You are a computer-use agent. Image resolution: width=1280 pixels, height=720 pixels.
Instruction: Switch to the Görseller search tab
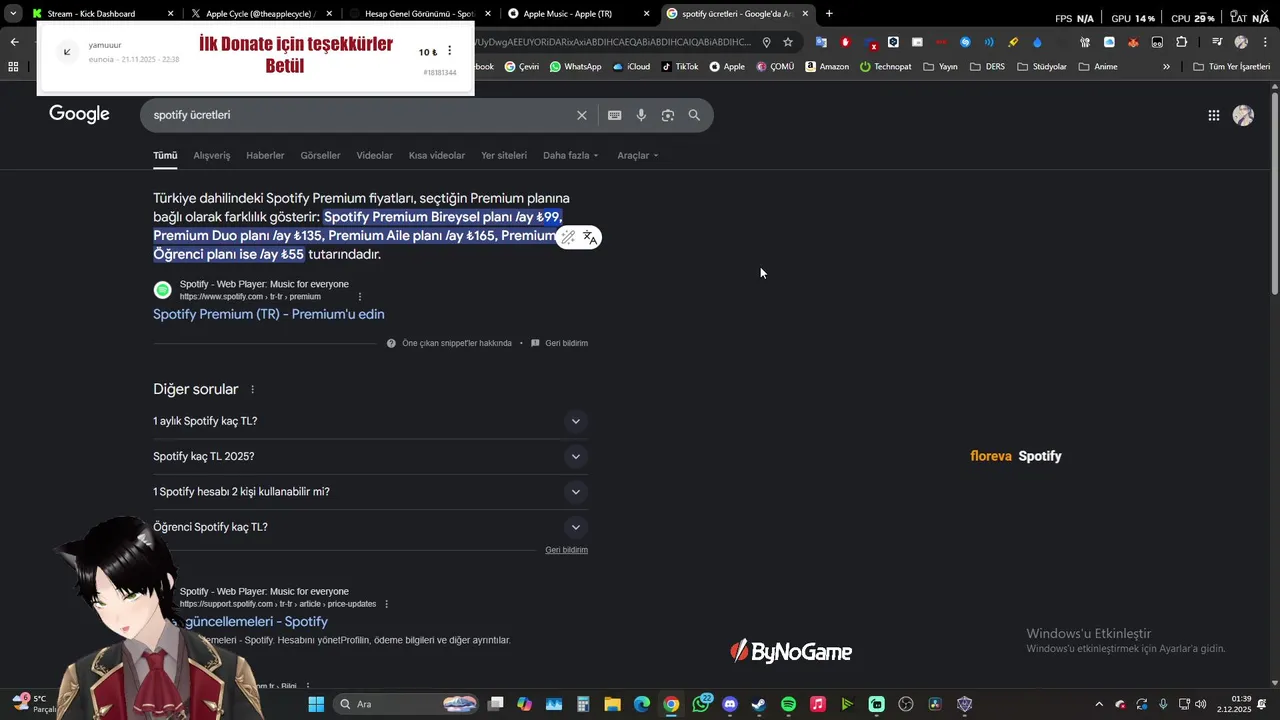[320, 155]
